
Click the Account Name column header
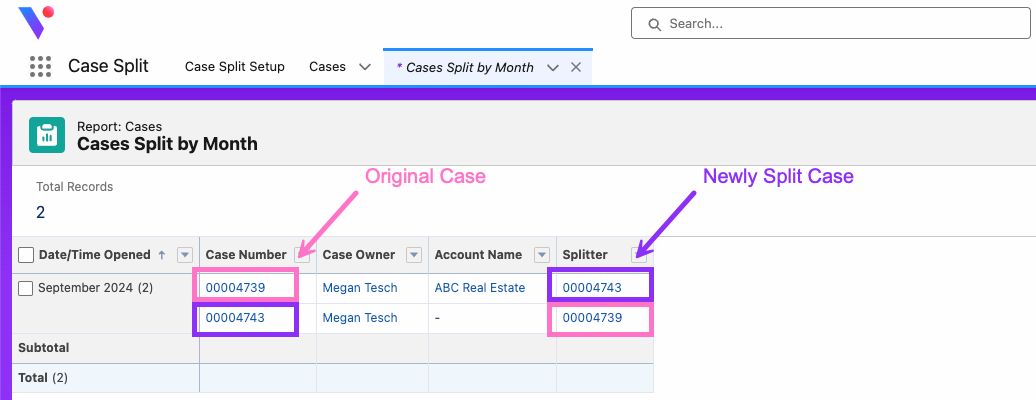point(478,255)
